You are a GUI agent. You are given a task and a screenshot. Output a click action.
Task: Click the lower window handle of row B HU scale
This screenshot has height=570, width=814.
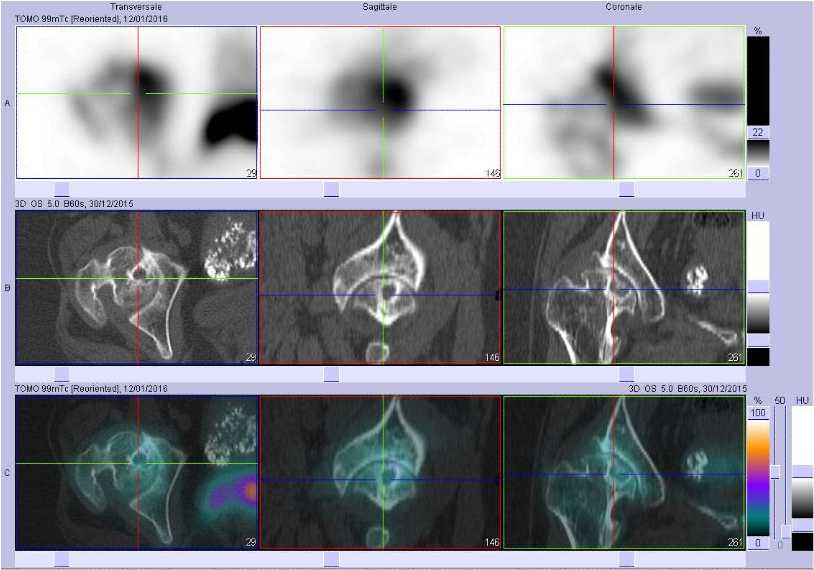click(x=758, y=341)
